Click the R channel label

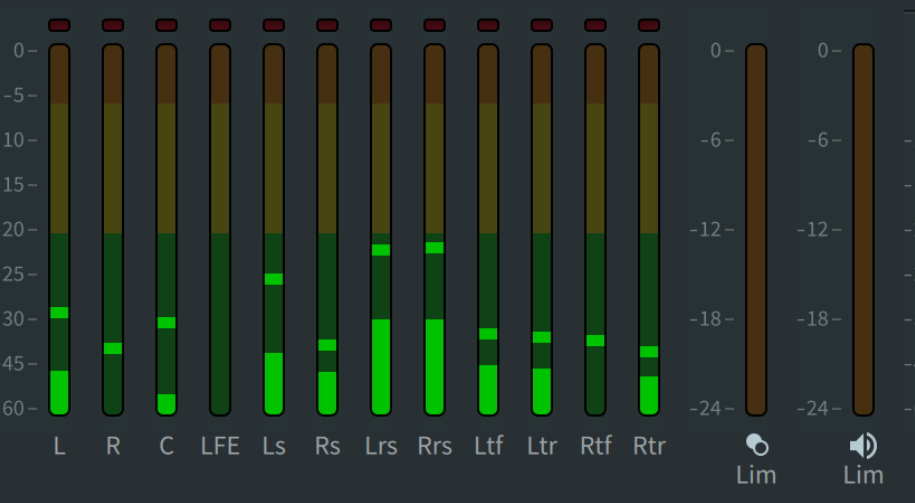coord(113,446)
